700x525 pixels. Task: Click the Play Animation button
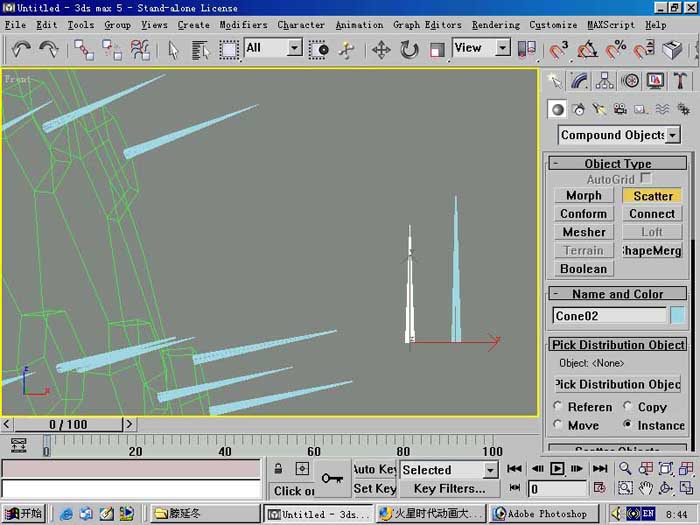(x=557, y=468)
